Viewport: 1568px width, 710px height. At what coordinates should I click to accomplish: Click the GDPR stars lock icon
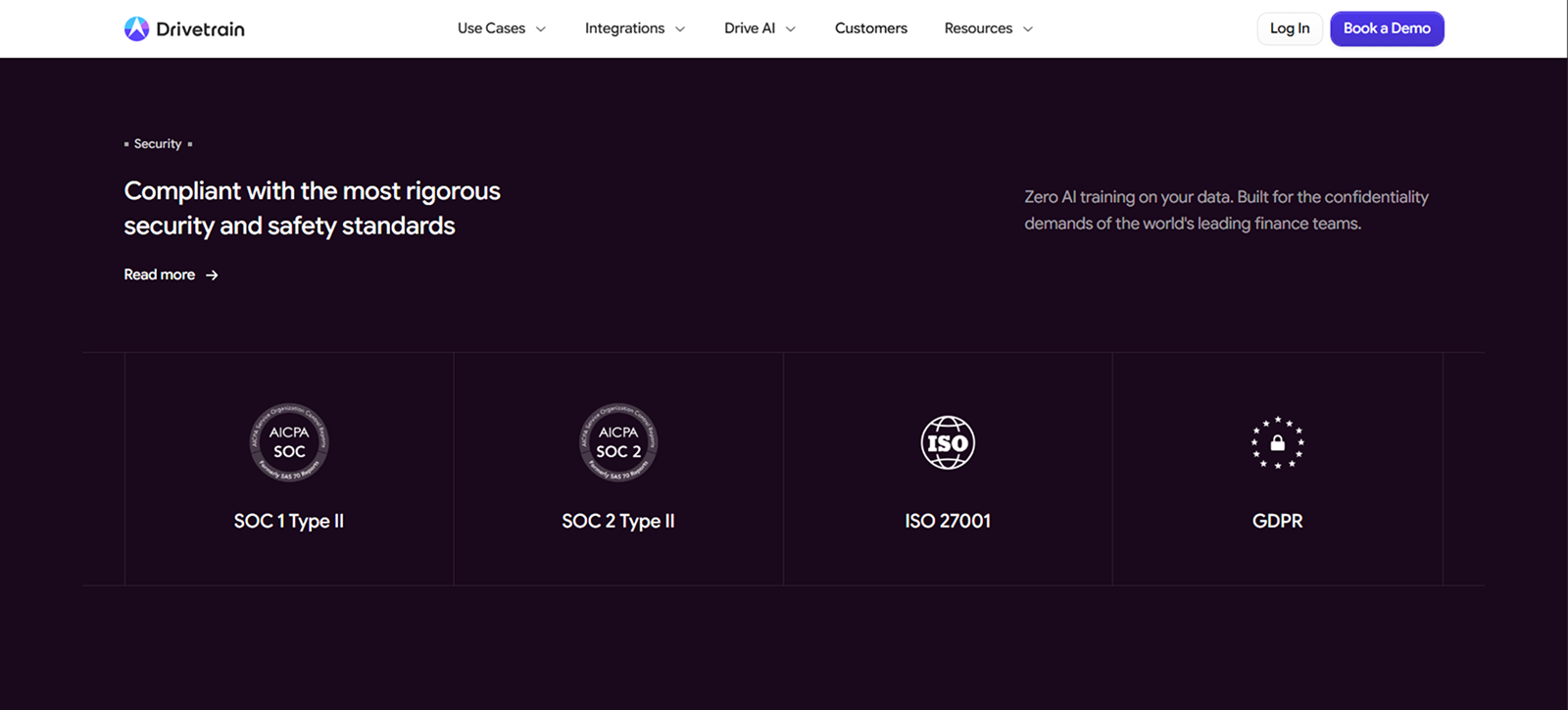pos(1277,442)
